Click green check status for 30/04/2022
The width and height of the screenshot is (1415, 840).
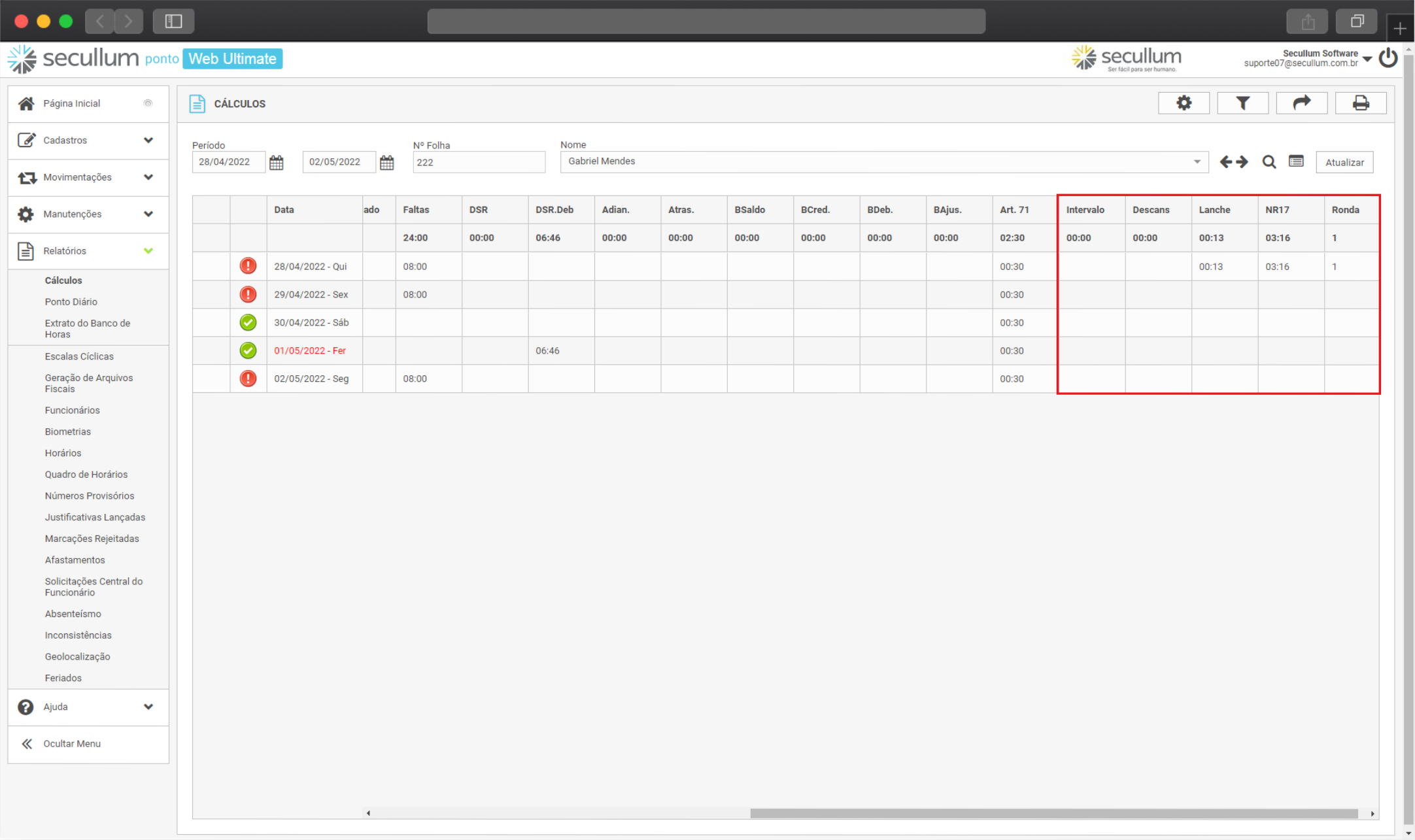[x=248, y=322]
